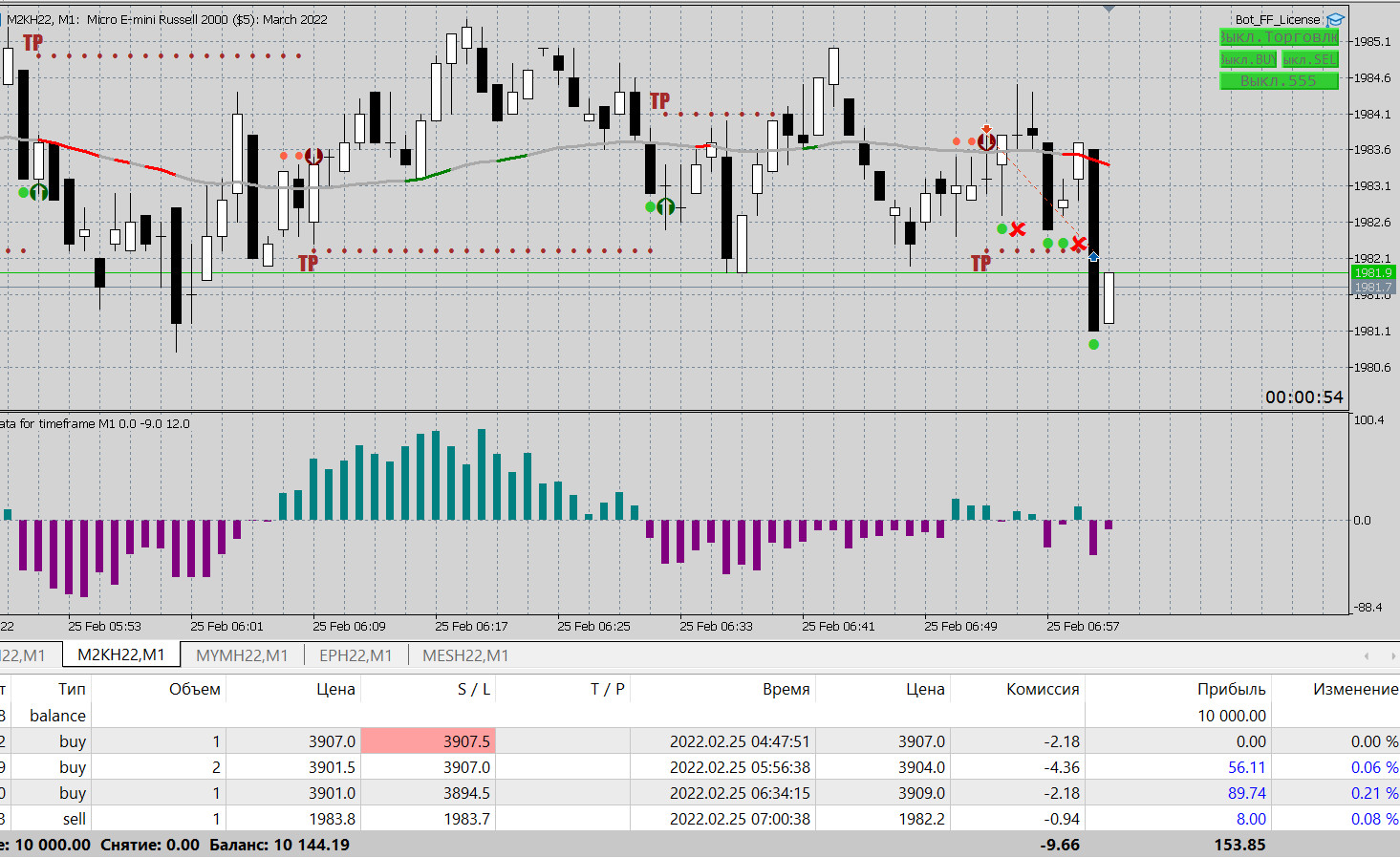Click the graduation cap icon beside Bot_FF_License
The height and width of the screenshot is (858, 1400).
1335,19
